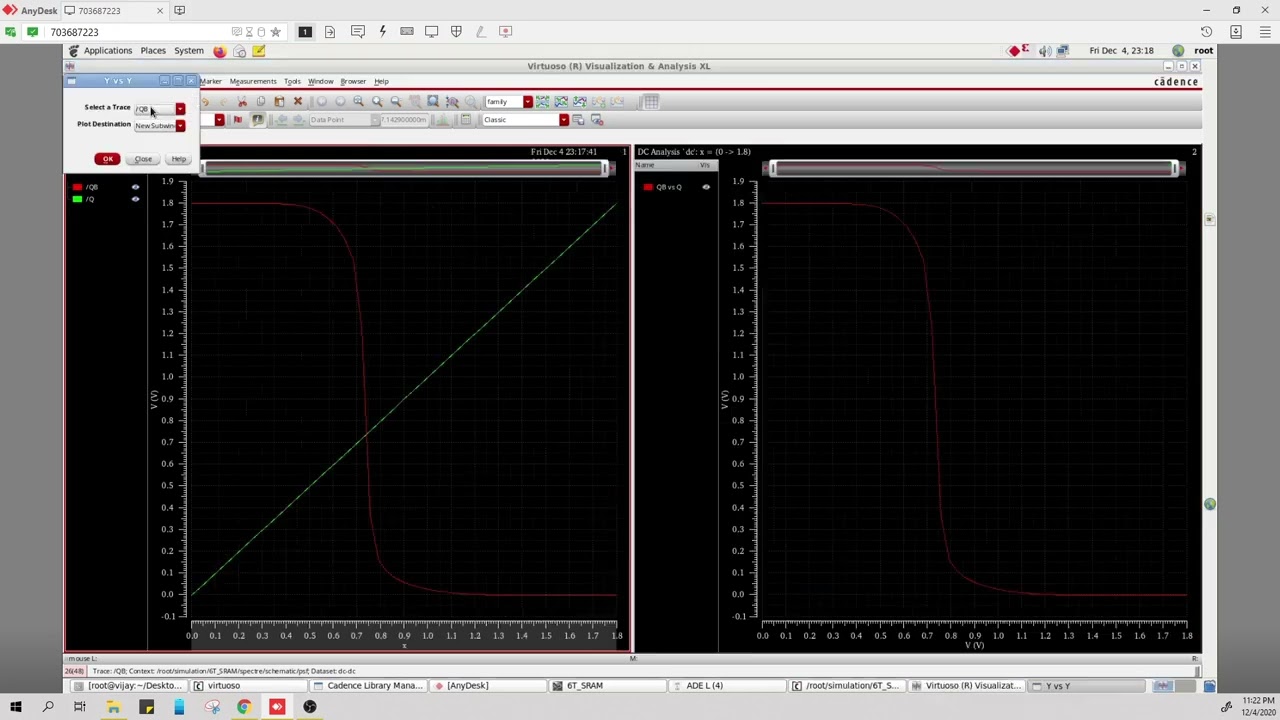This screenshot has width=1280, height=720.
Task: Launch Firefox from the GNOME panel
Action: pyautogui.click(x=219, y=51)
